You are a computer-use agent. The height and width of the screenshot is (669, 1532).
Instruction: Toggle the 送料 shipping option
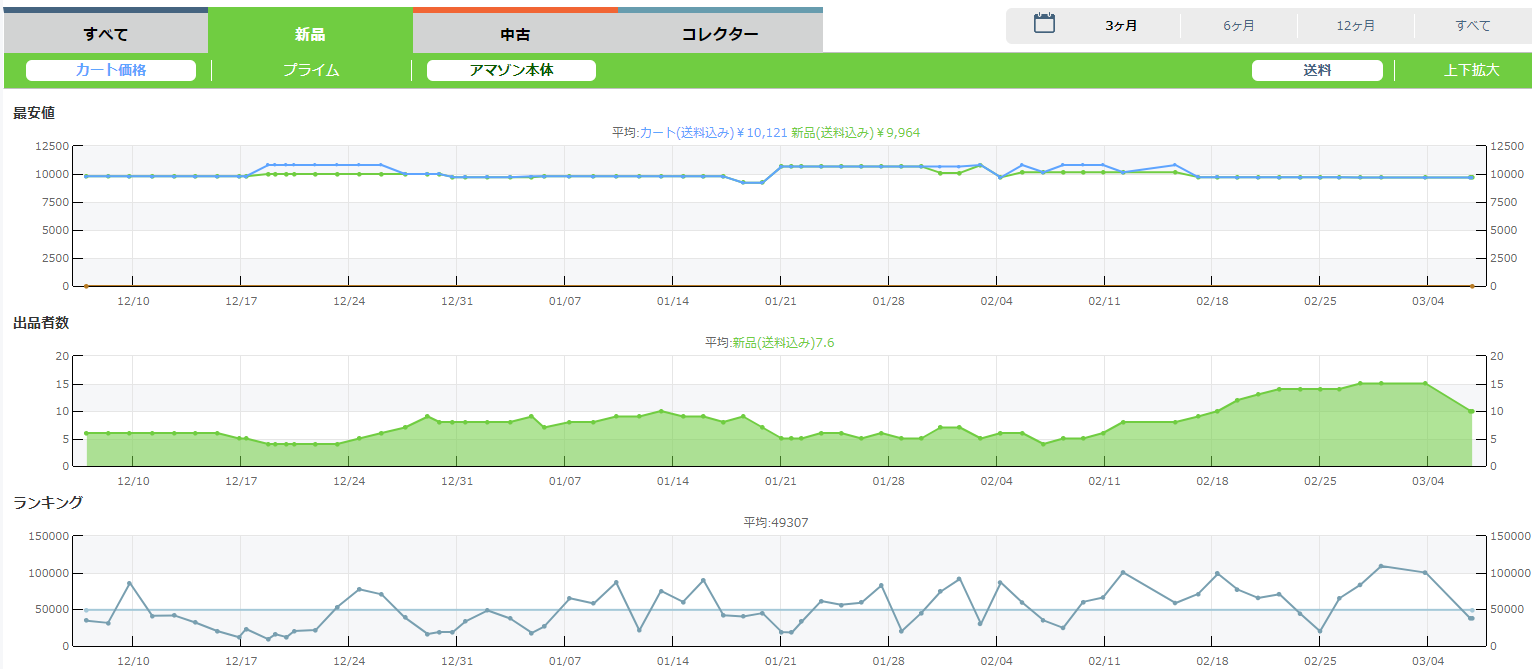[1317, 70]
